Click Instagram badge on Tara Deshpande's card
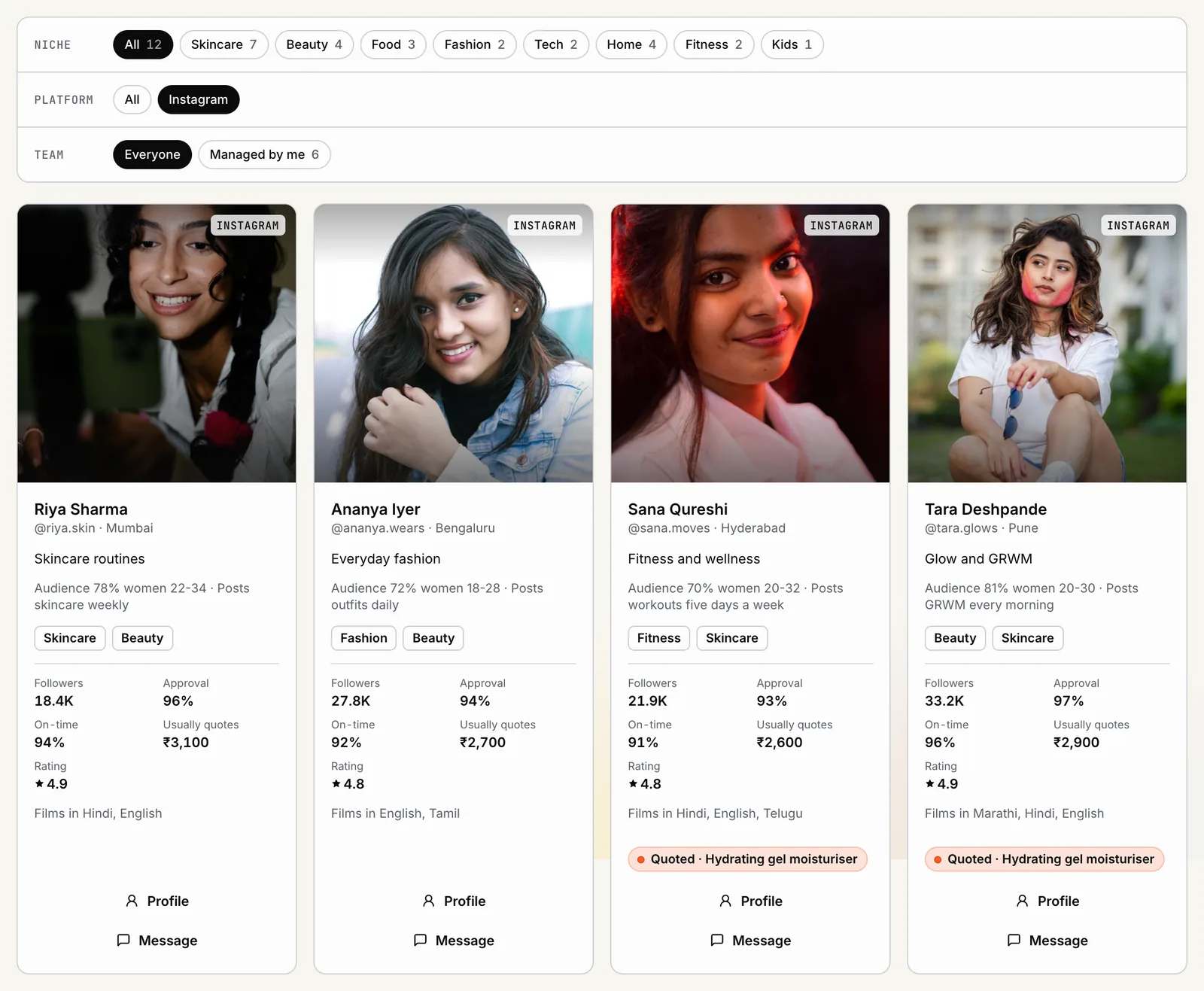The width and height of the screenshot is (1204, 991). (x=1139, y=226)
